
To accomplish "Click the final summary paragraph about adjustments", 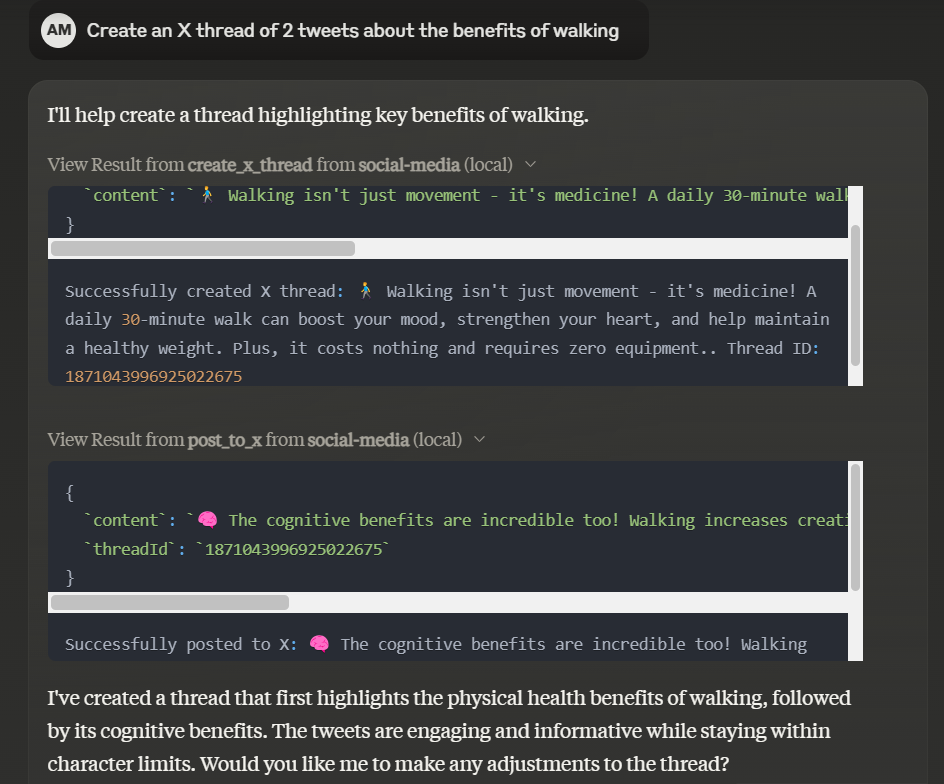I will point(448,731).
